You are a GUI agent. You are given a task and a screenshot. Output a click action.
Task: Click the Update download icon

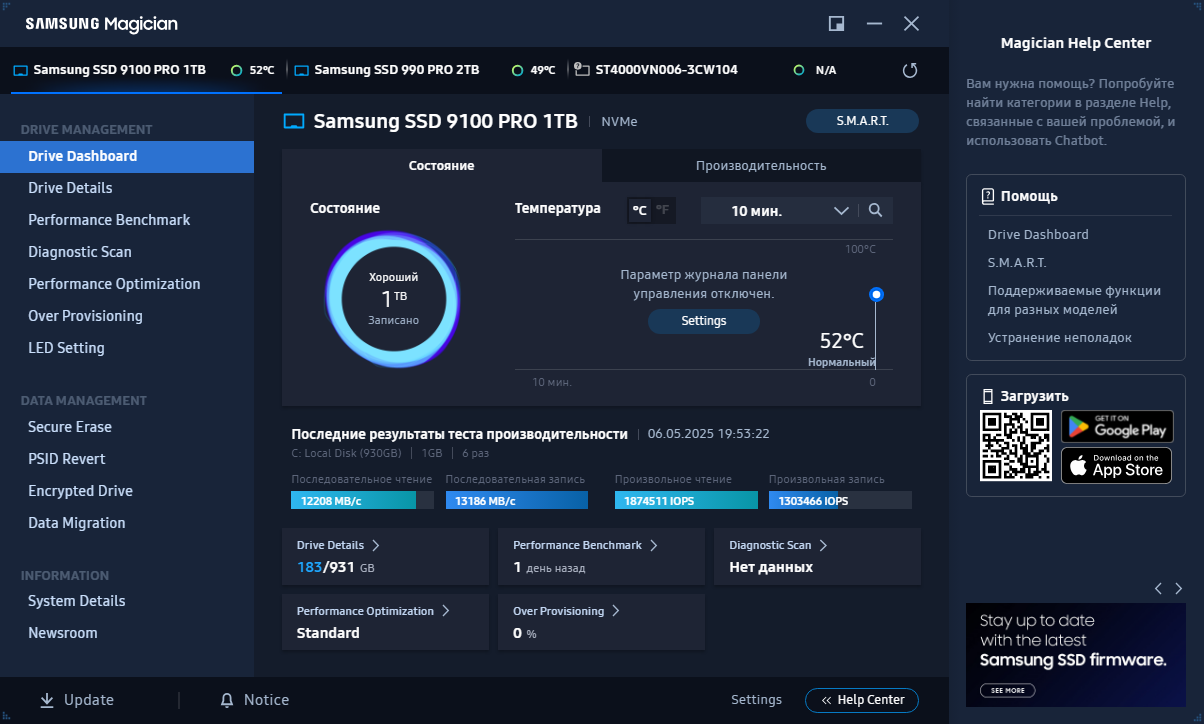[47, 700]
